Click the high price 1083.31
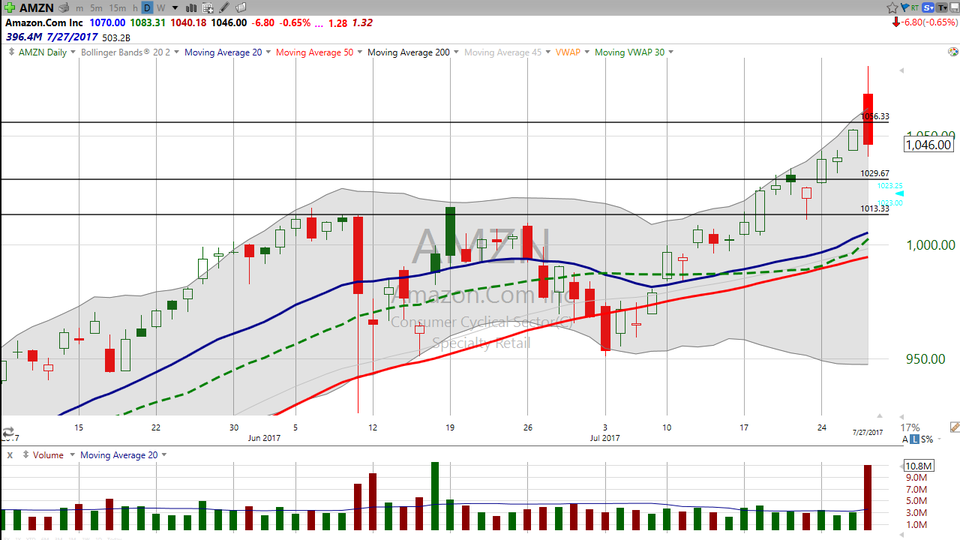Viewport: 960px width, 540px height. pos(148,23)
